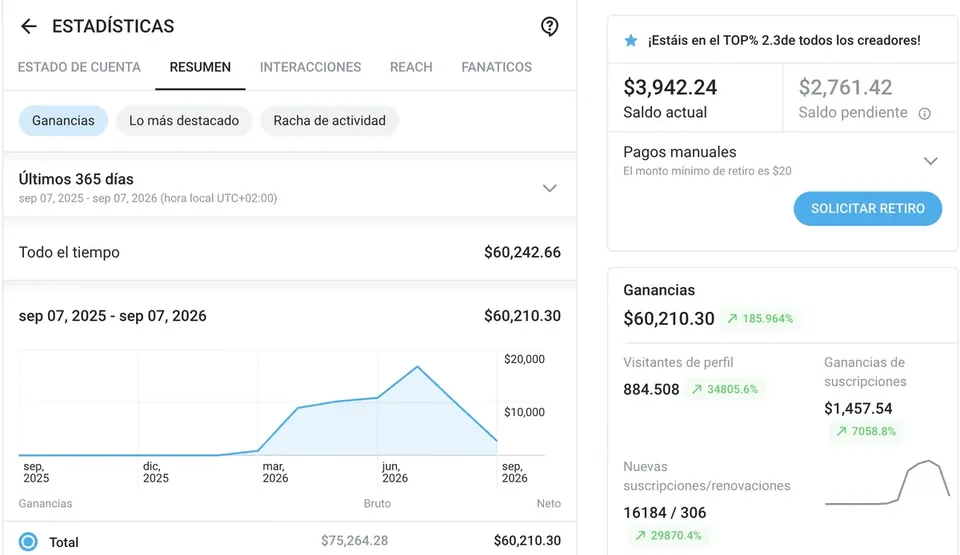The image size is (960, 555).
Task: Click the Saldo pendiente $2,761.42 value
Action: 845,88
